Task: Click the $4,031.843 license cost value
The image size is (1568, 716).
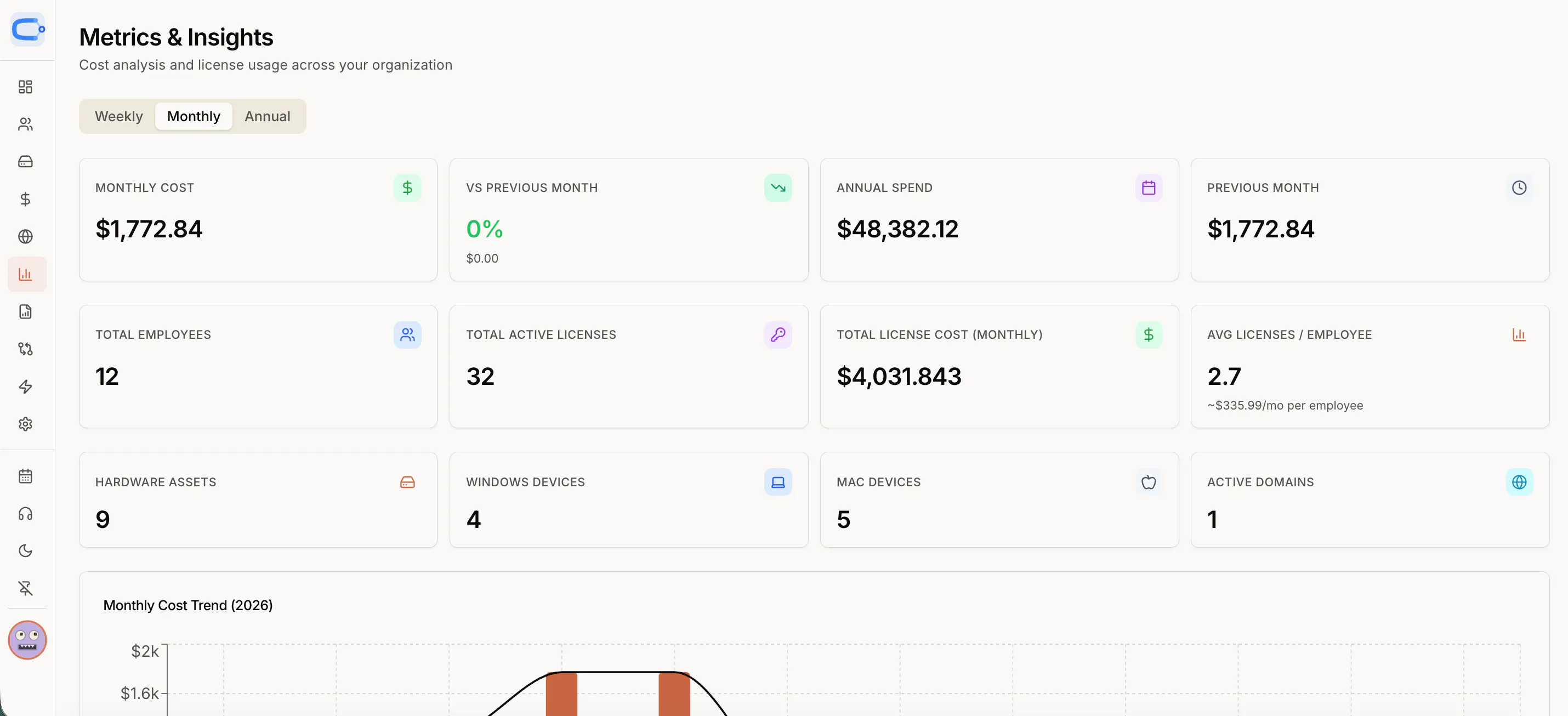Action: [899, 376]
